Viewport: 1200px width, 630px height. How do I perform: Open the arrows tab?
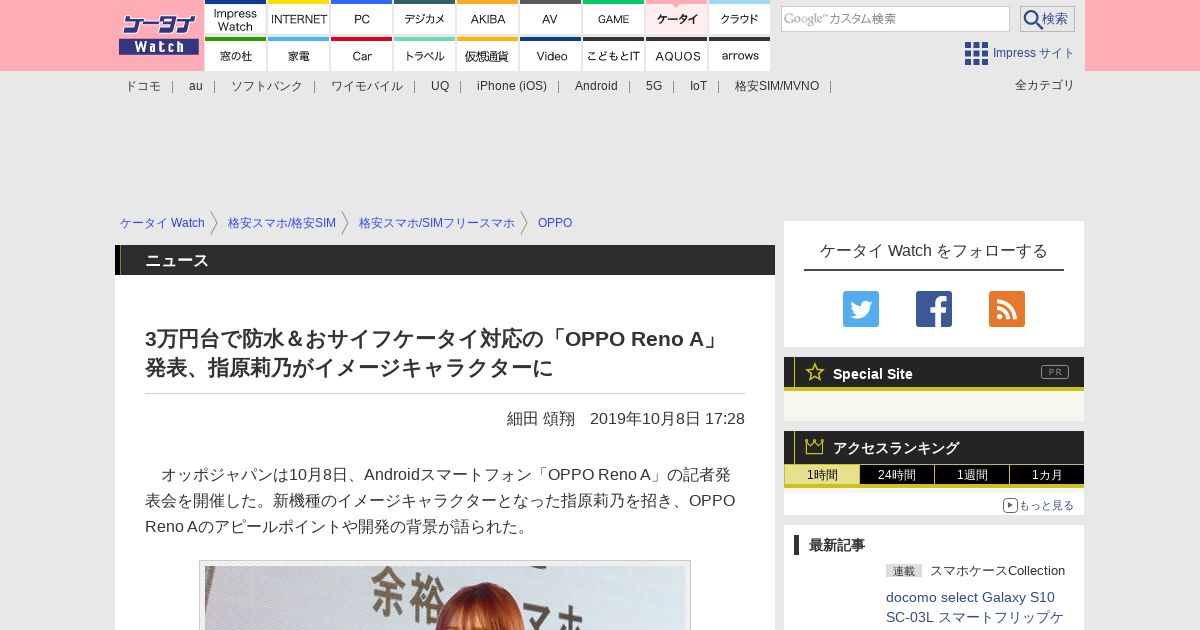tap(740, 55)
